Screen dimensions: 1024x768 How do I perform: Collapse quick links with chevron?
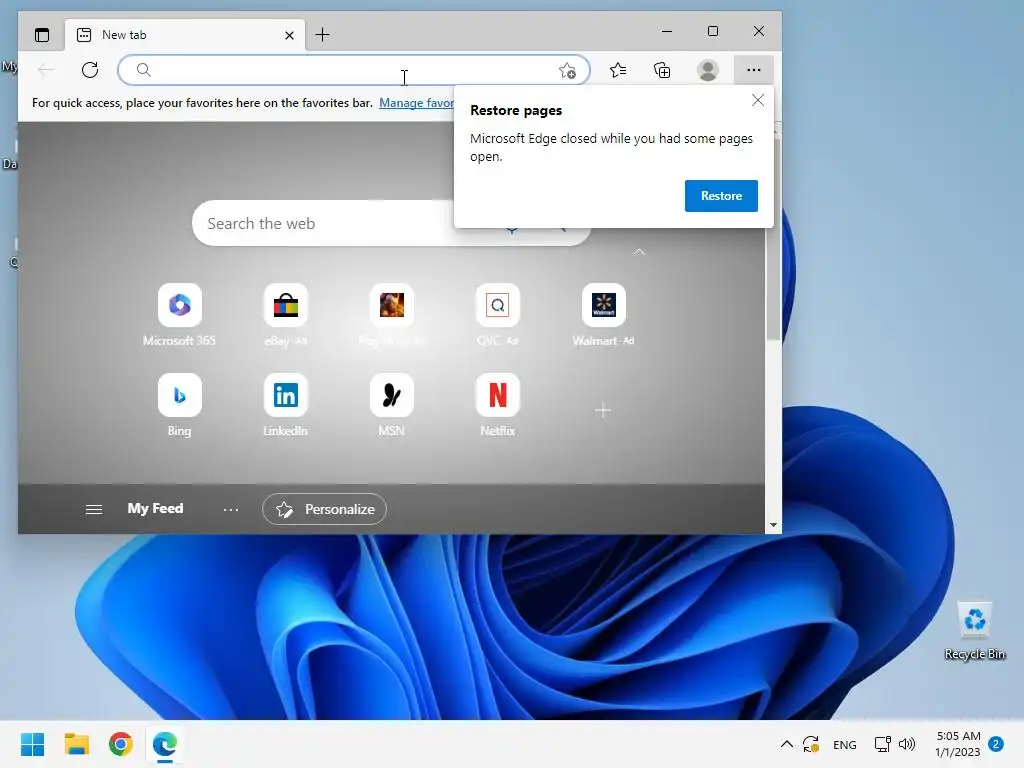(639, 252)
